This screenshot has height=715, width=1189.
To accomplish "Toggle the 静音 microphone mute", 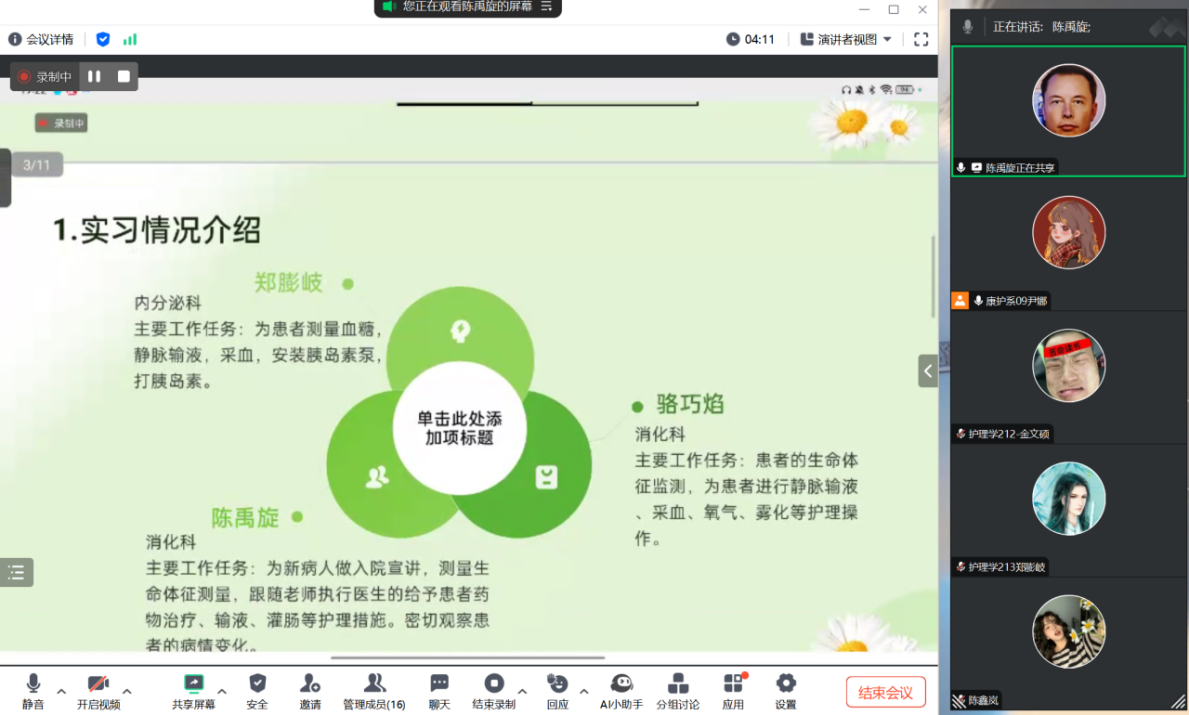I will 33,690.
